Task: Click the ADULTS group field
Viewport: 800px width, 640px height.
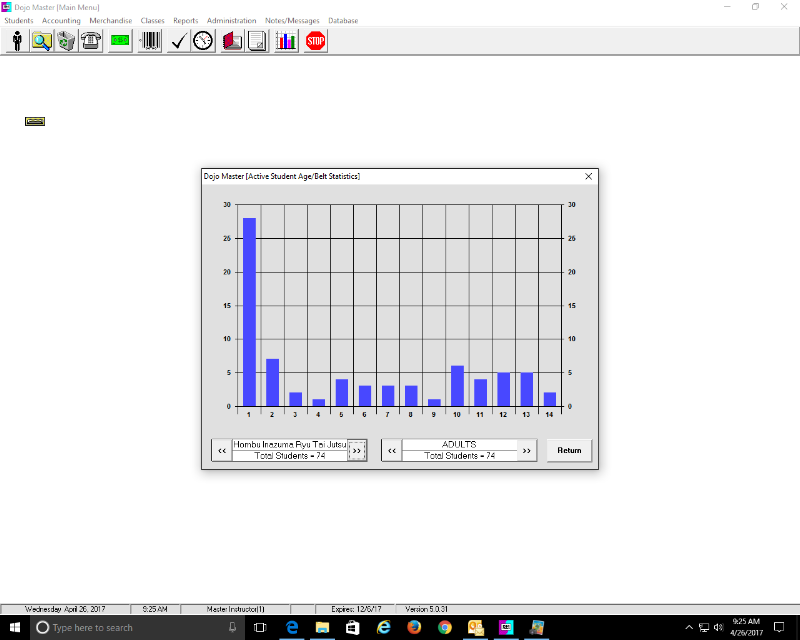Action: (459, 445)
